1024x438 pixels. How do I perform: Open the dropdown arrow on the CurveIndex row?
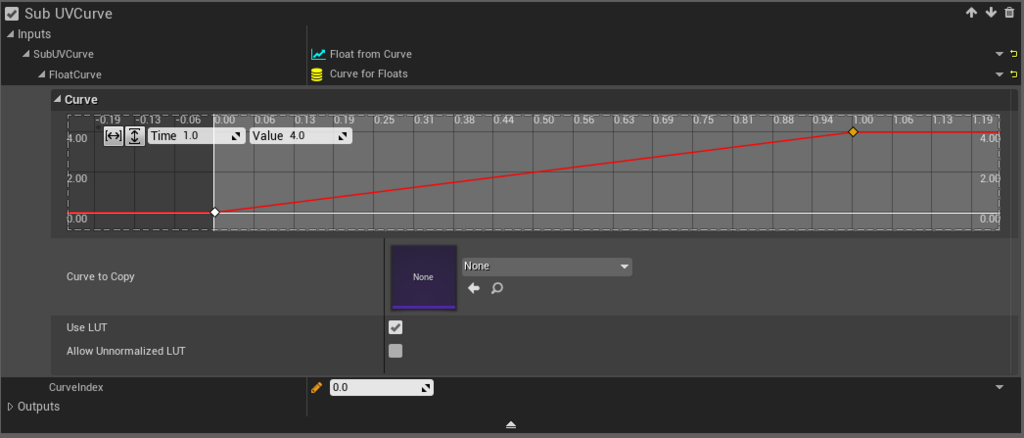click(x=999, y=388)
